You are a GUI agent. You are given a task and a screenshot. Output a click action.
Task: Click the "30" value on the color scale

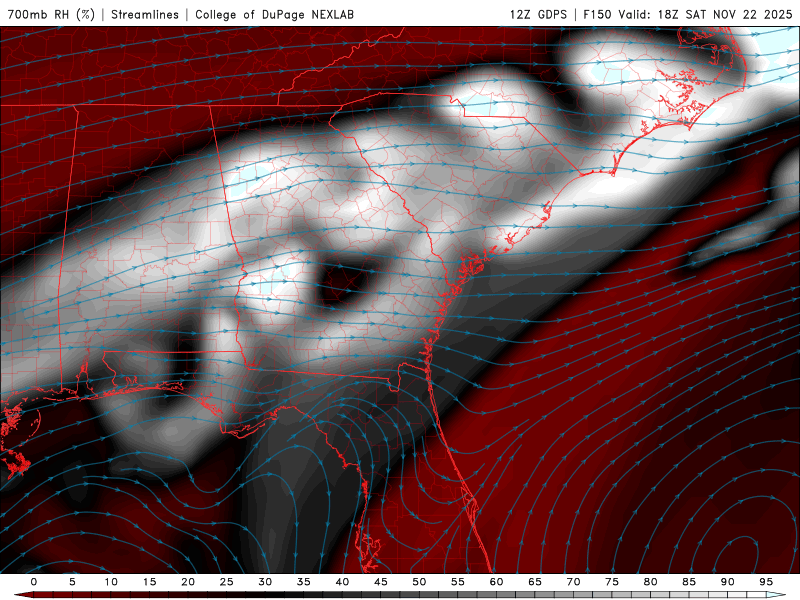[265, 582]
